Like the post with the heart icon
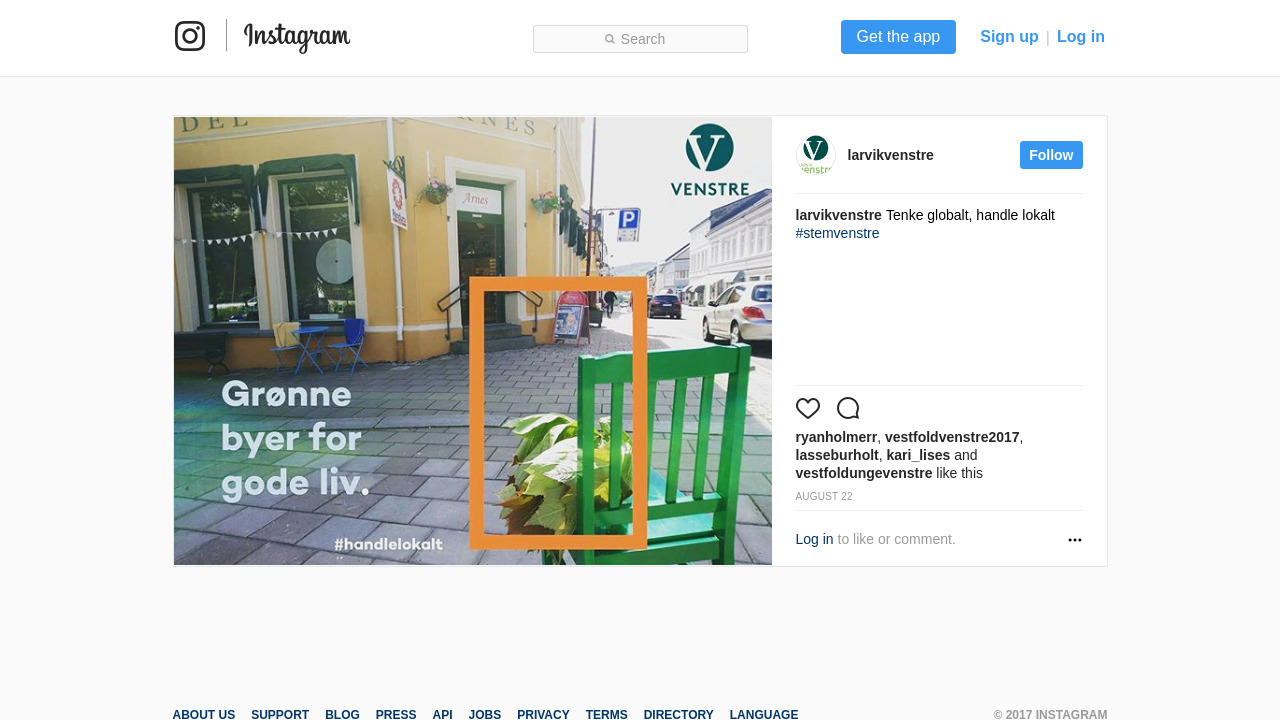 808,408
